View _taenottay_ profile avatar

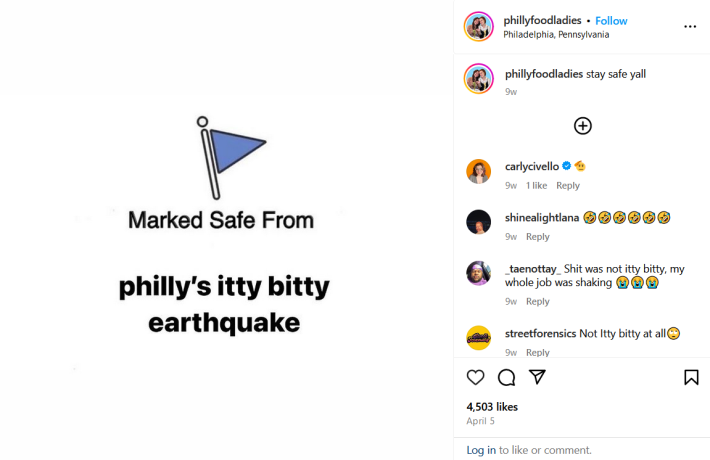[x=479, y=273]
